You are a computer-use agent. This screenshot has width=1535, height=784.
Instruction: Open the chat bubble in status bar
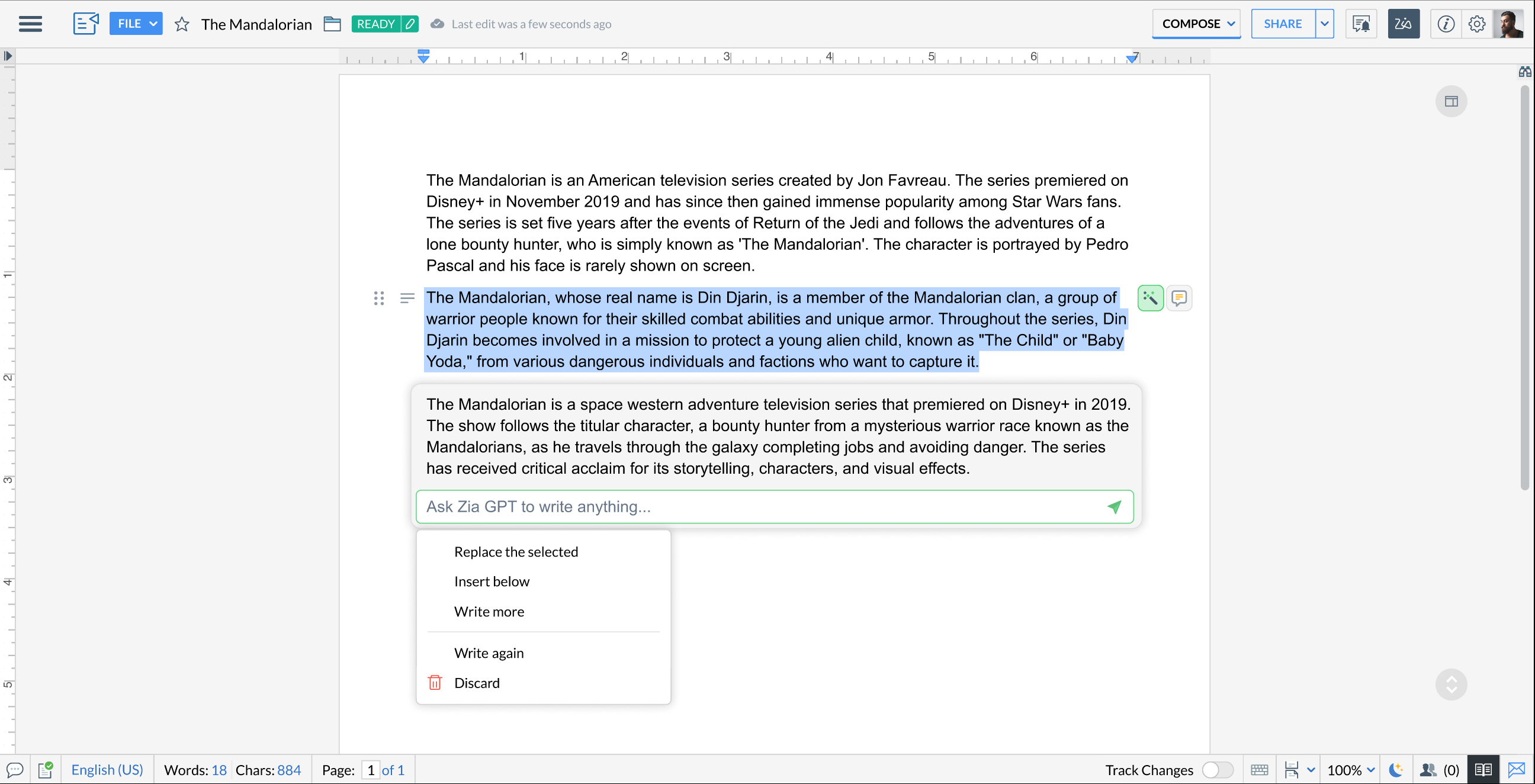(15, 770)
